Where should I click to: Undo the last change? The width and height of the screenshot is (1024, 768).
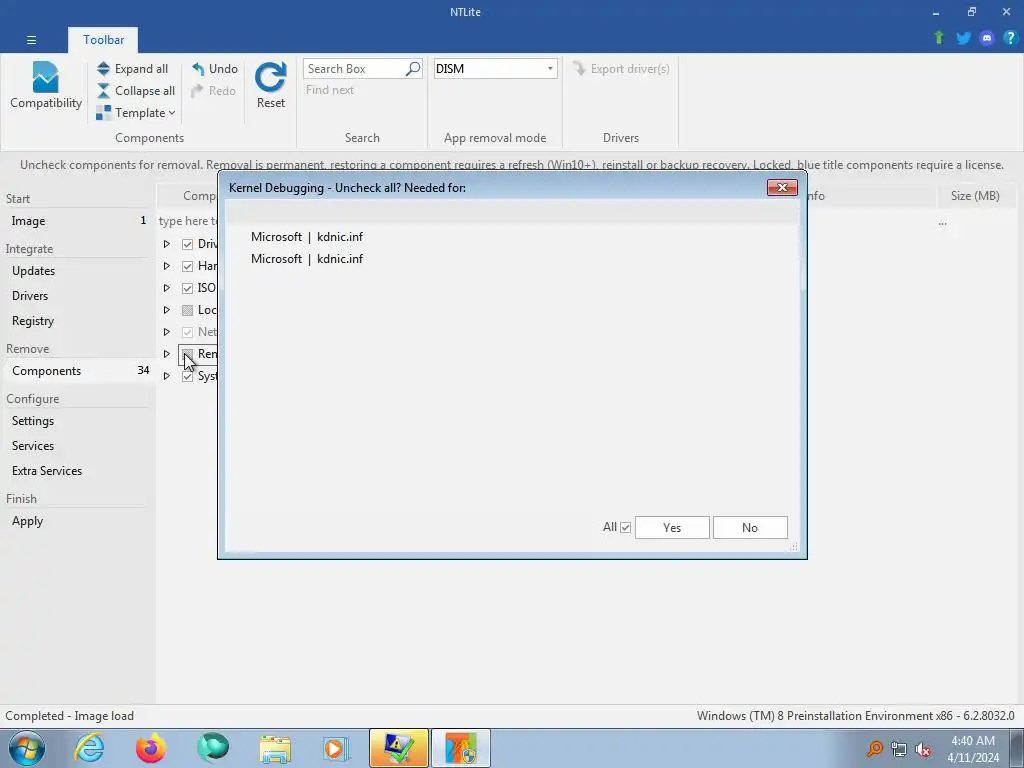pos(214,69)
